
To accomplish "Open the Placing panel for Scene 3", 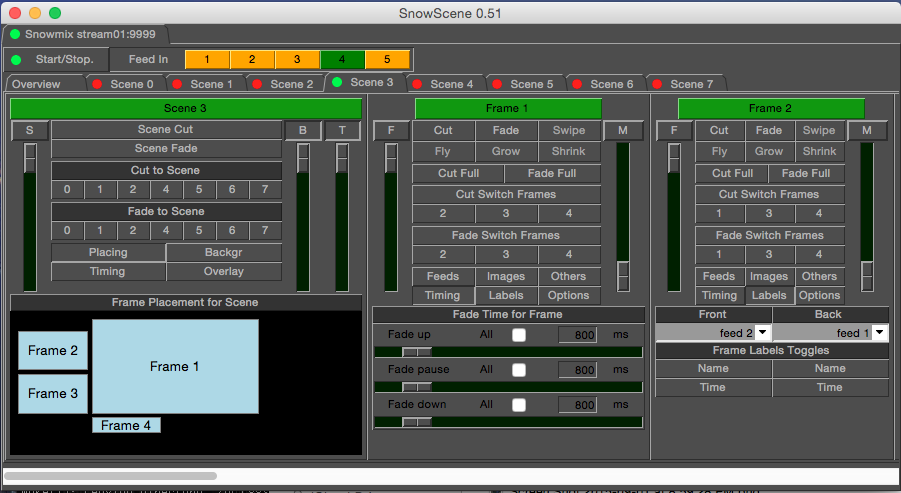I will (x=108, y=252).
